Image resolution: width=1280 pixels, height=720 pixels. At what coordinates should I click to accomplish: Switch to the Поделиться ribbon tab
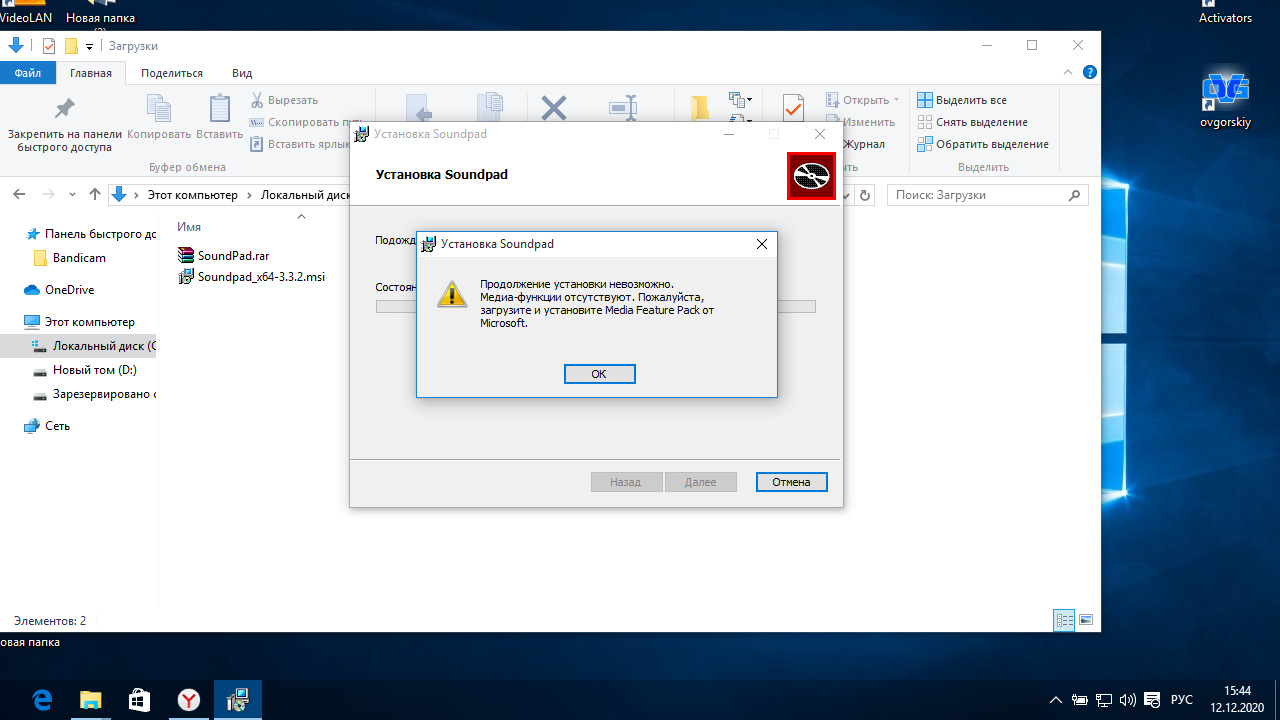point(172,73)
